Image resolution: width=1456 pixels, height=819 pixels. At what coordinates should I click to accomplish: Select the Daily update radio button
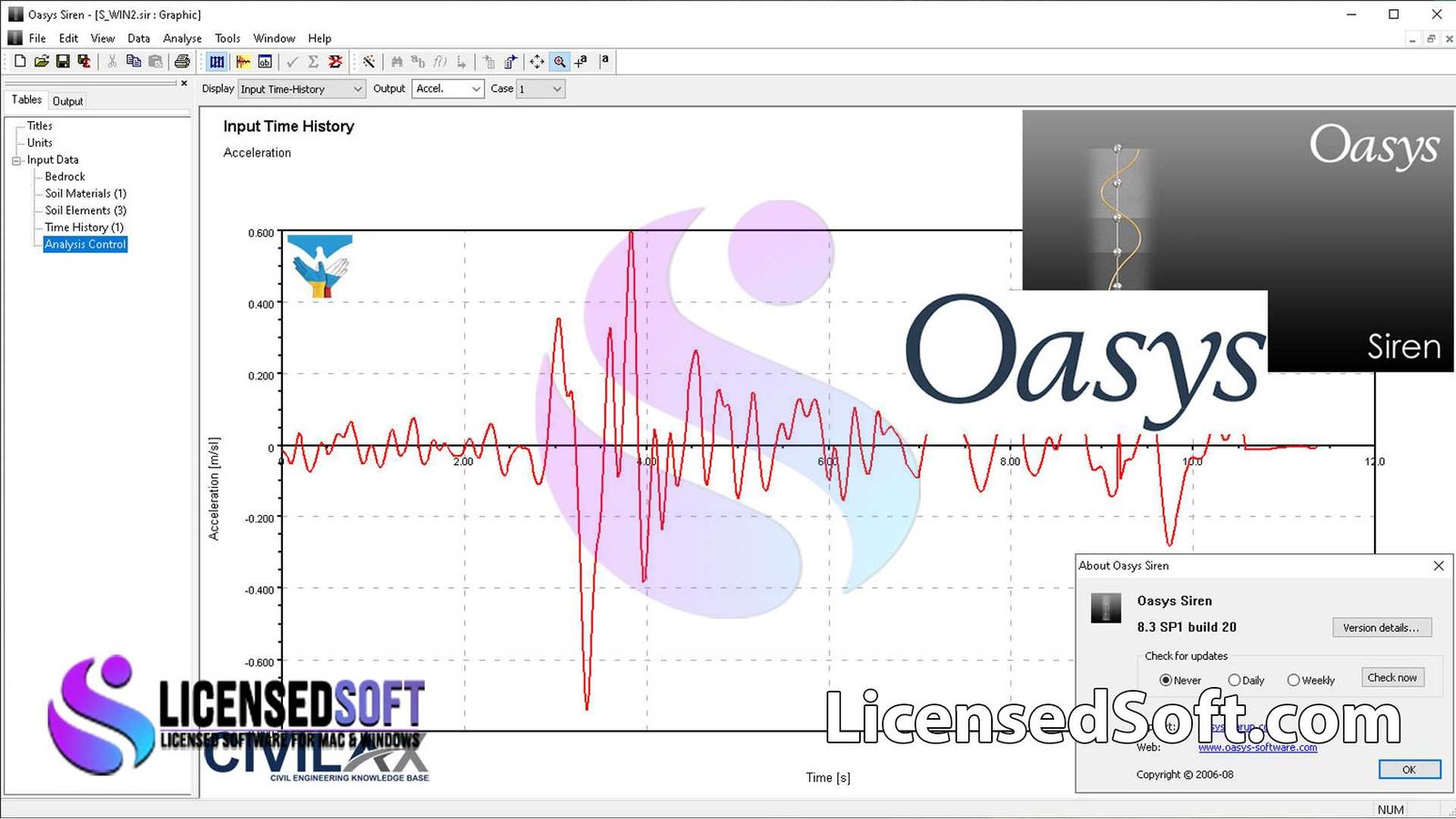tap(1234, 680)
